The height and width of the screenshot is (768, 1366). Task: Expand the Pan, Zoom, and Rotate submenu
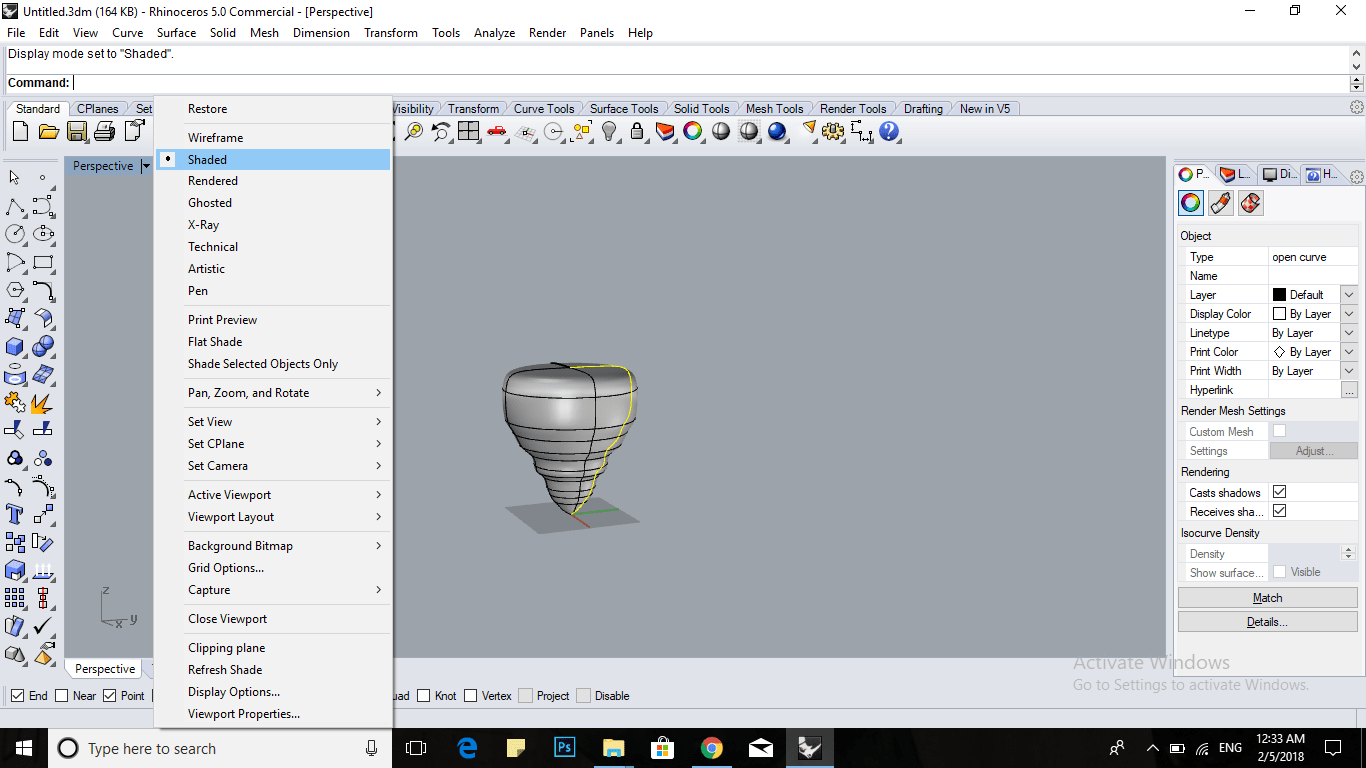click(273, 393)
